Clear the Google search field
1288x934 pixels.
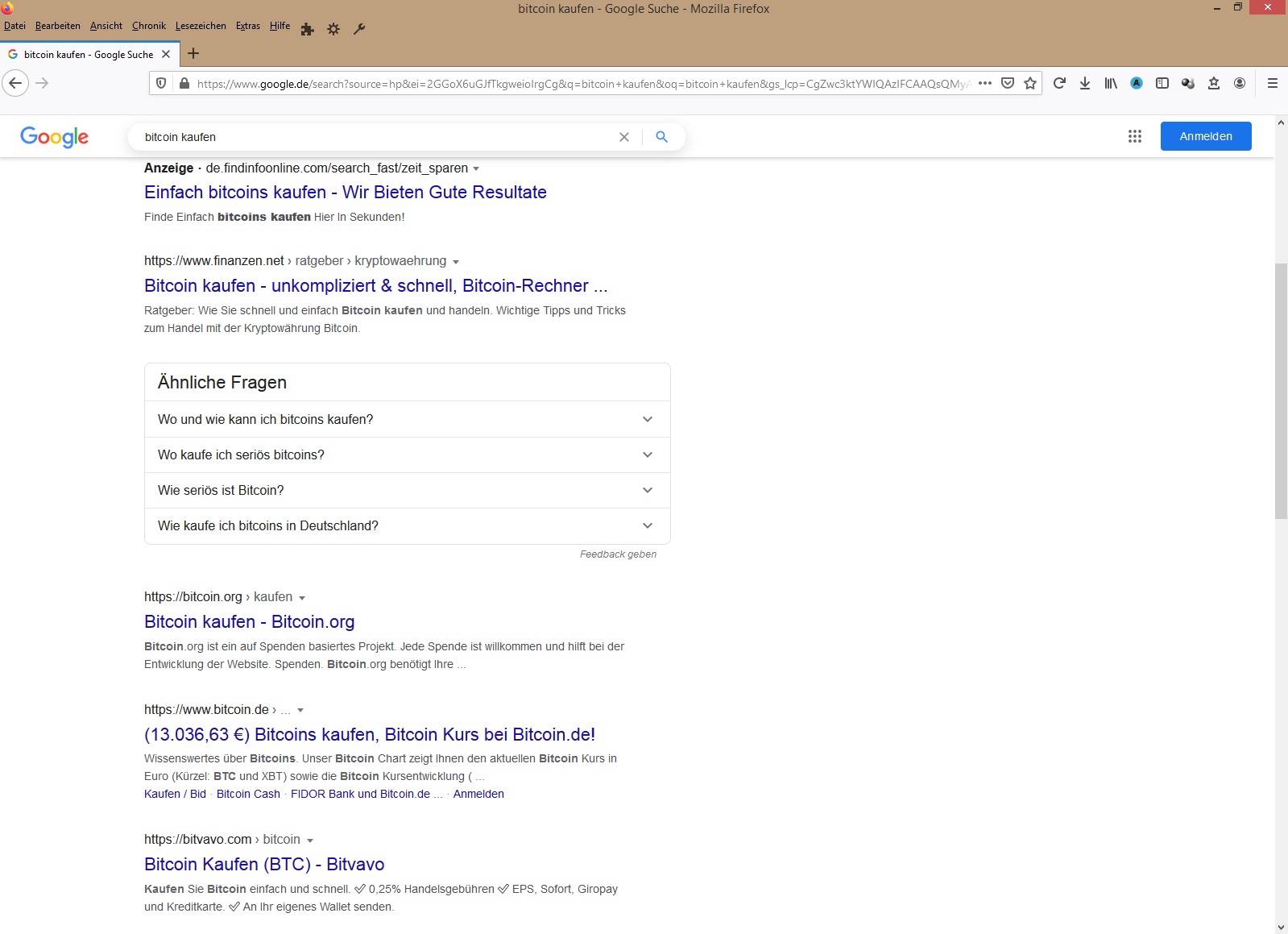pyautogui.click(x=624, y=137)
